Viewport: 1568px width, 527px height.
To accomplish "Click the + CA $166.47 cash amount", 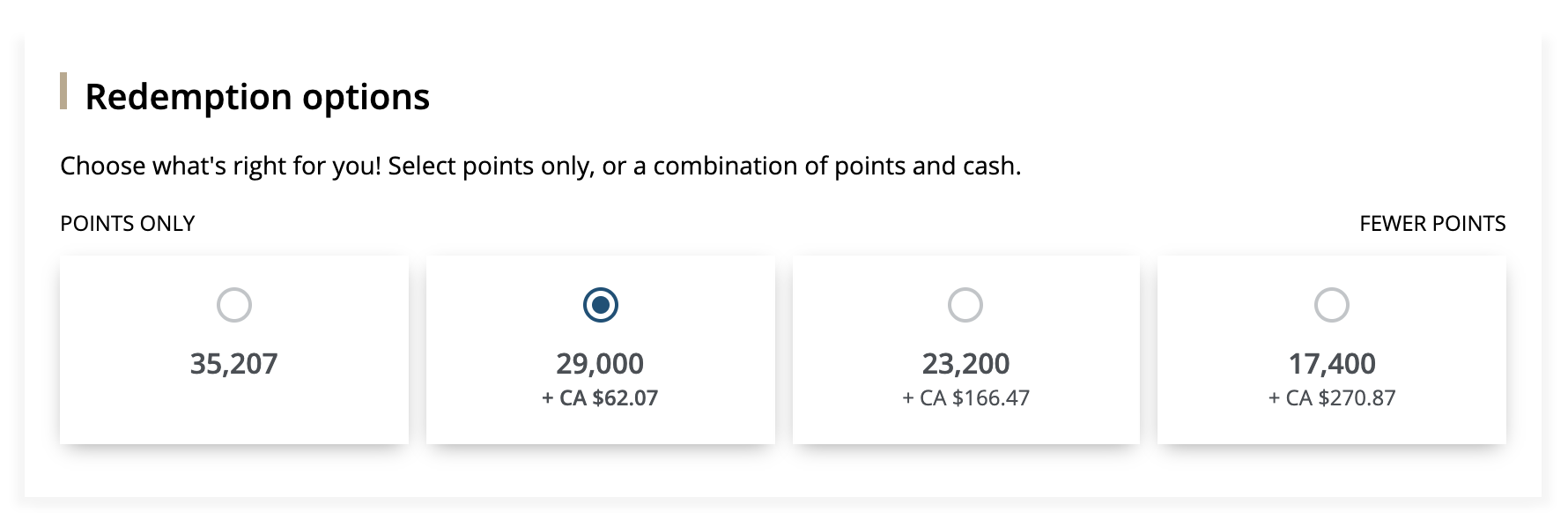I will [965, 398].
